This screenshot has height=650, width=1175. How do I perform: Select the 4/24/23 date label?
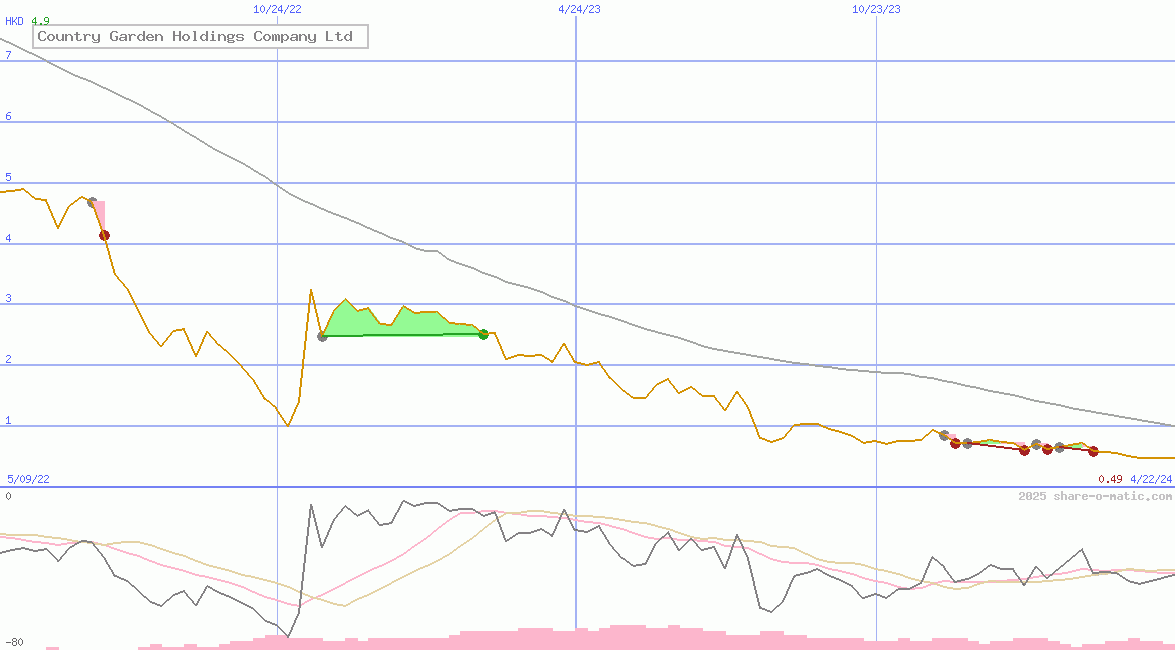(x=579, y=9)
